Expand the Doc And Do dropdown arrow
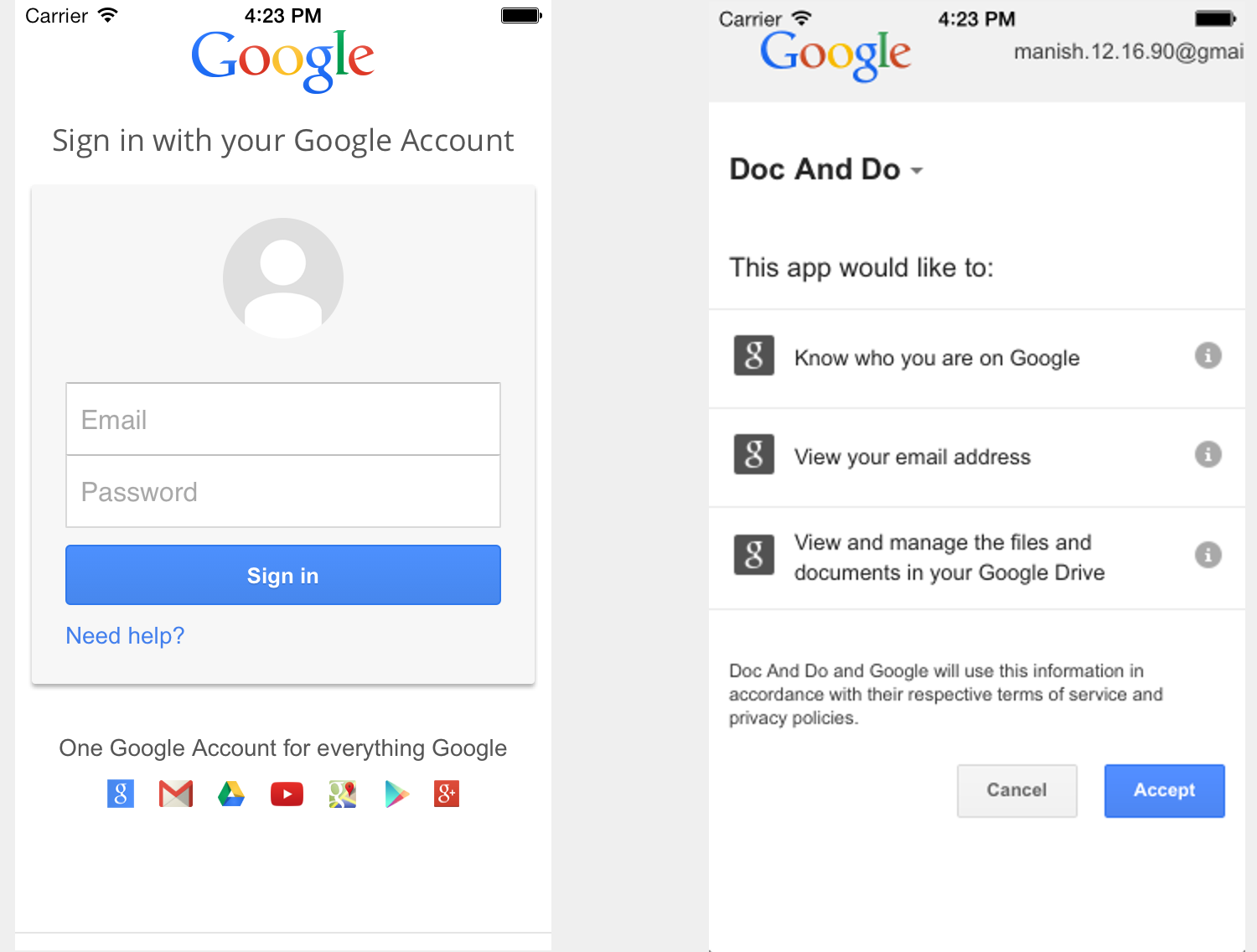The height and width of the screenshot is (952, 1257). click(x=917, y=171)
